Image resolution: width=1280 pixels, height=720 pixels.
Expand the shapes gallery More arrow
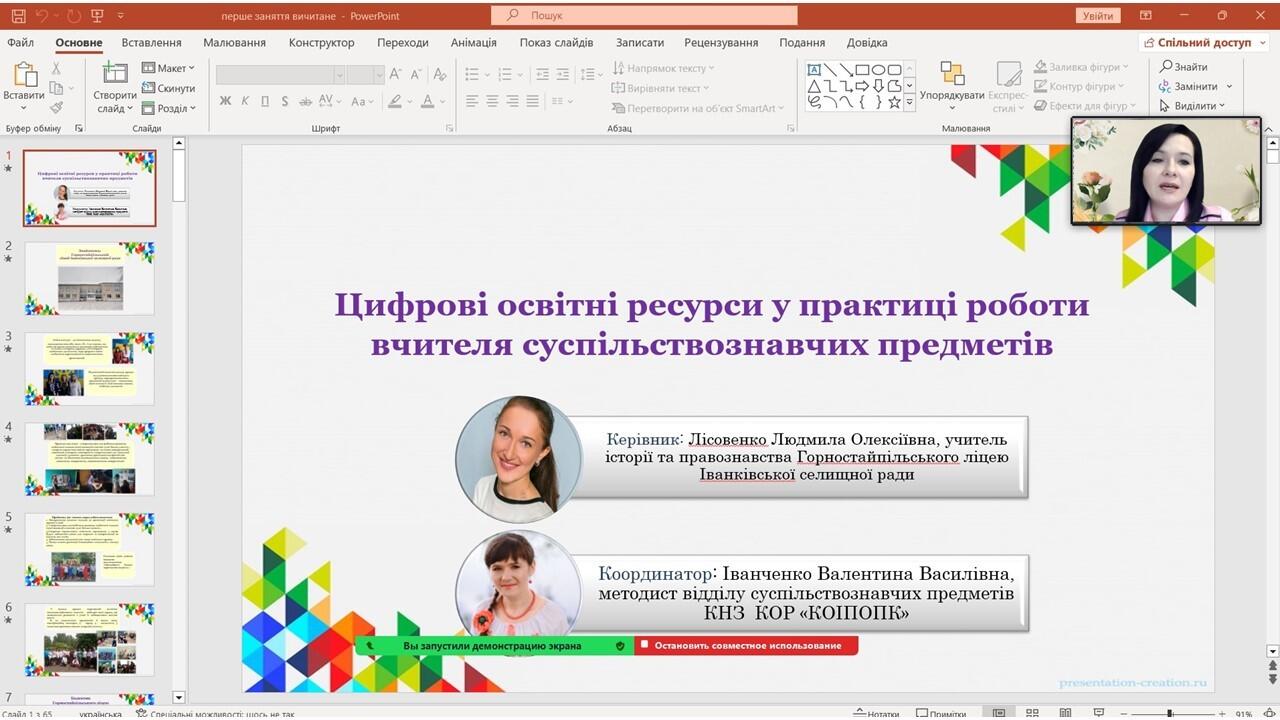pyautogui.click(x=909, y=102)
